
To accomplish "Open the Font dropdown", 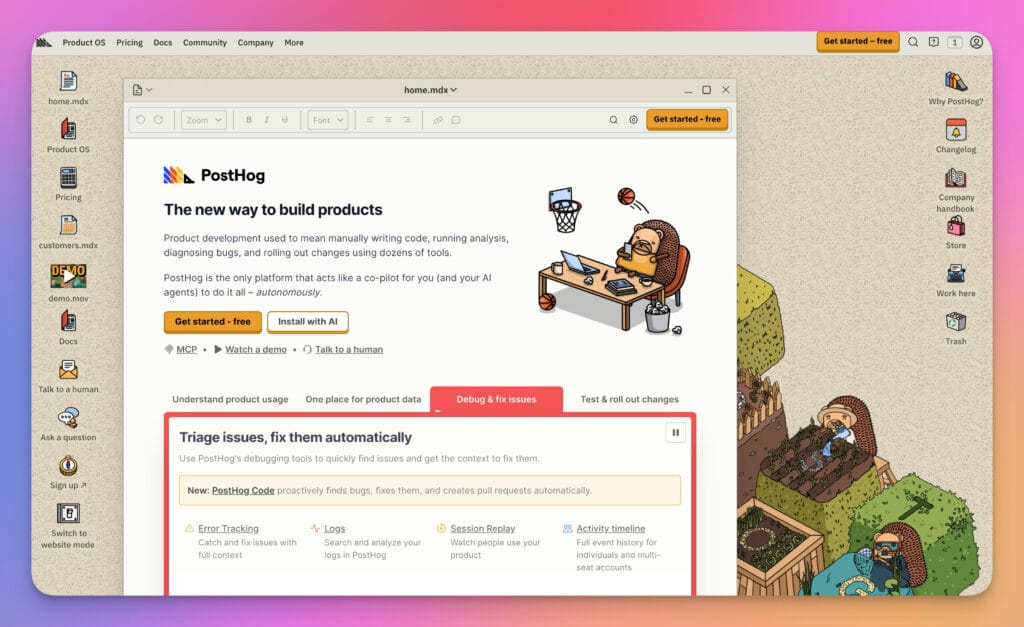I will pos(327,120).
